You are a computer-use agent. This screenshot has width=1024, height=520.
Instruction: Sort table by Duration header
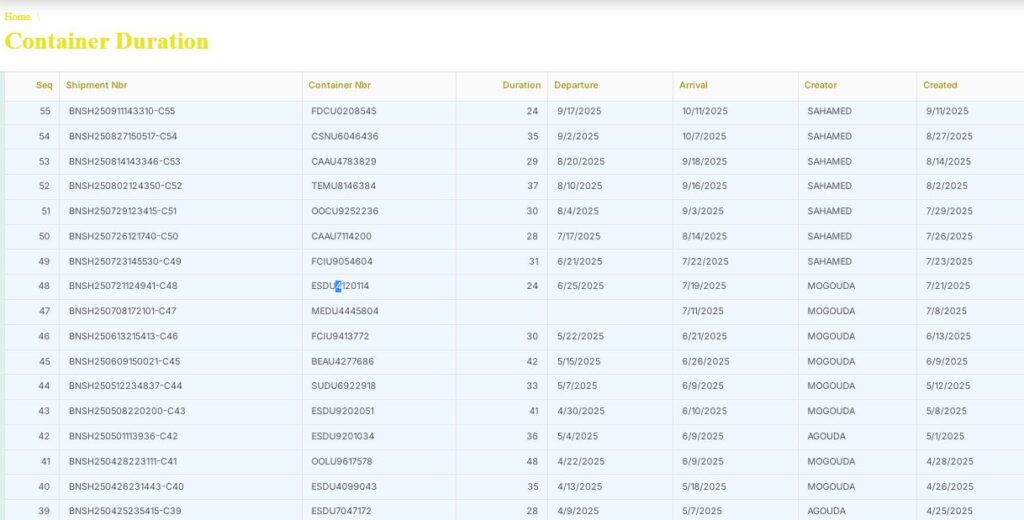tap(521, 85)
